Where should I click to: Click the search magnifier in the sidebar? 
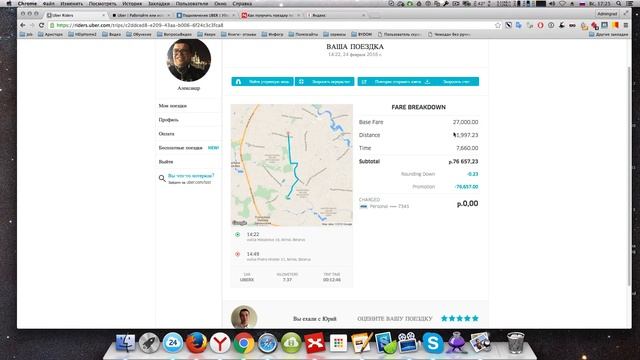click(162, 178)
